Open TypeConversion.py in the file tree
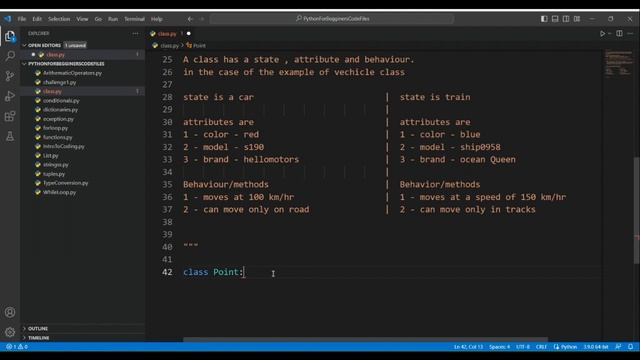This screenshot has height=360, width=640. (x=66, y=183)
